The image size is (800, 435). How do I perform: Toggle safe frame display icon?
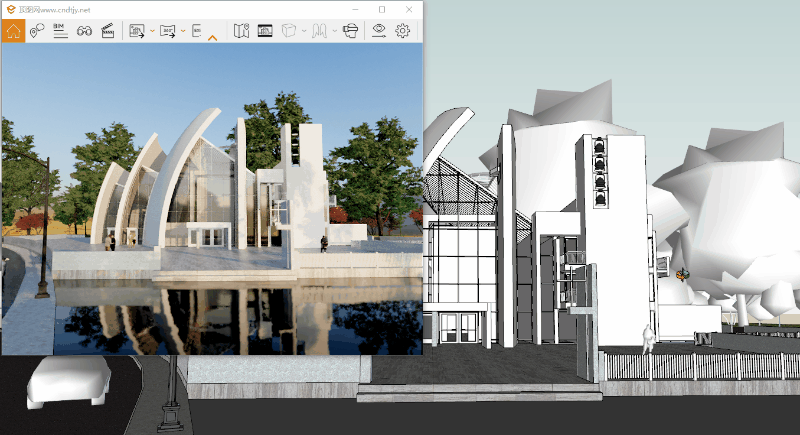coord(265,31)
